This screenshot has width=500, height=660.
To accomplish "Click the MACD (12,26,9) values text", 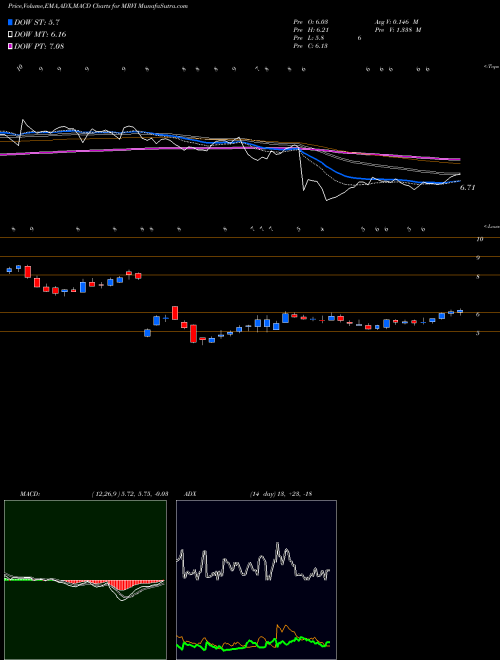I will click(130, 494).
